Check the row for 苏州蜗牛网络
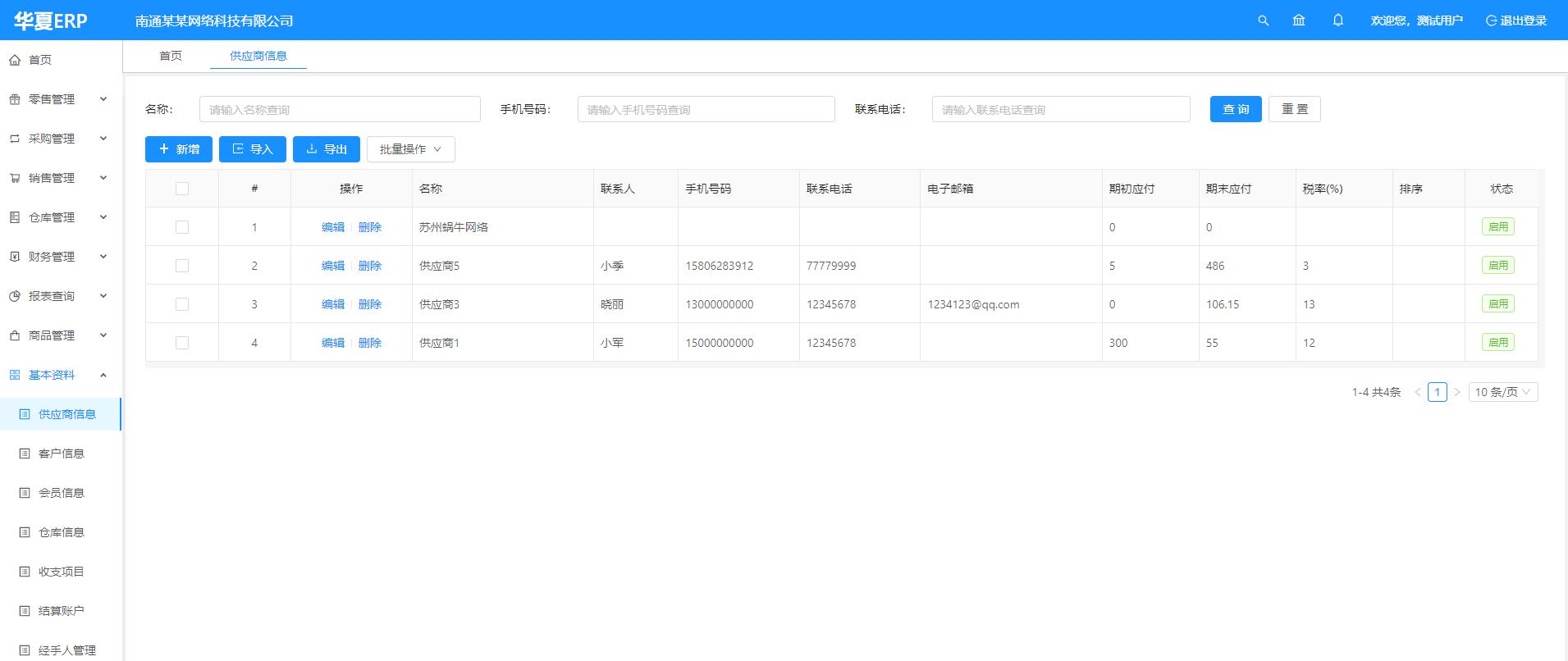 pos(182,227)
